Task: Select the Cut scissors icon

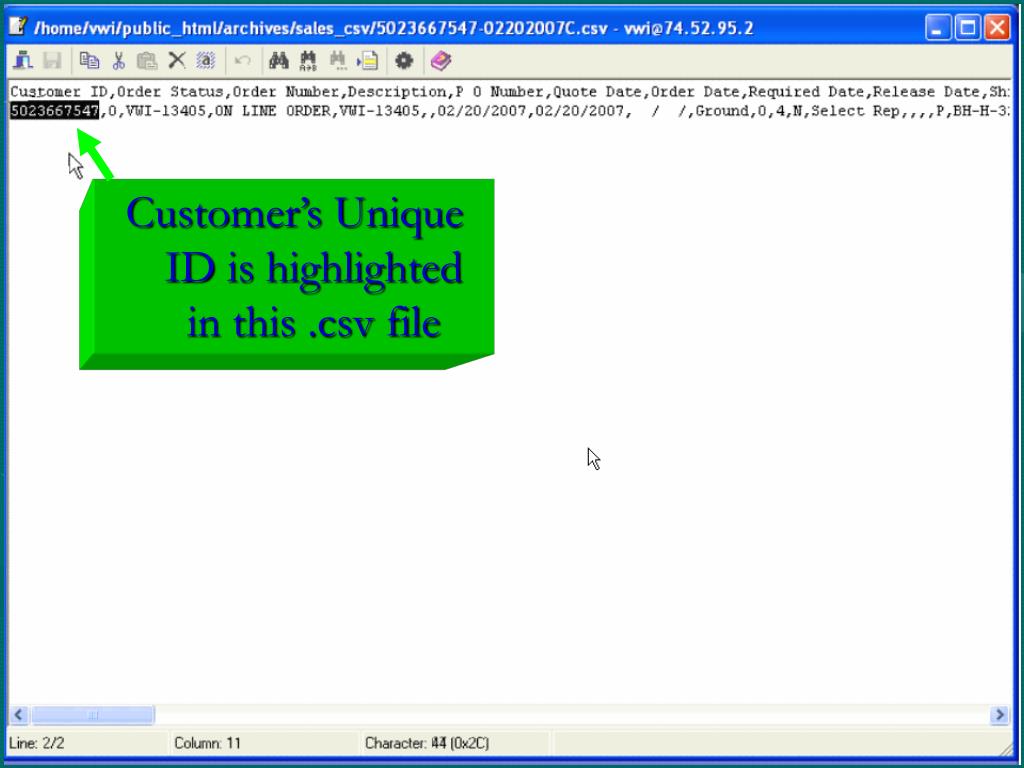Action: pyautogui.click(x=119, y=60)
